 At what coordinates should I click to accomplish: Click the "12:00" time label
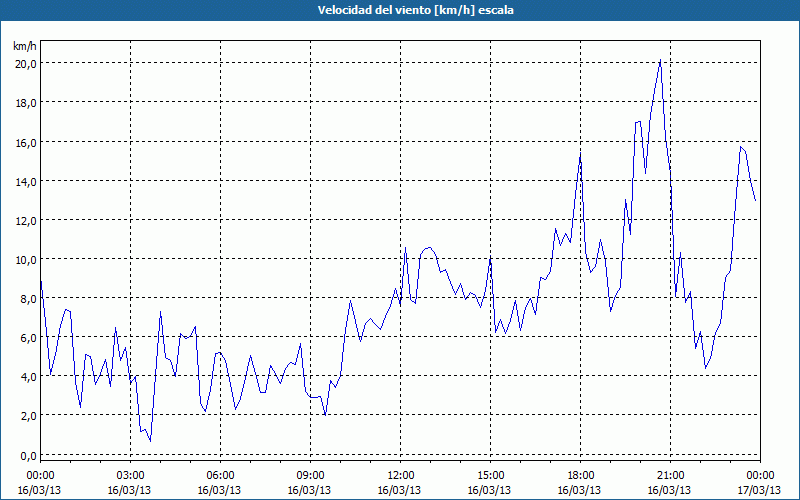click(x=401, y=476)
